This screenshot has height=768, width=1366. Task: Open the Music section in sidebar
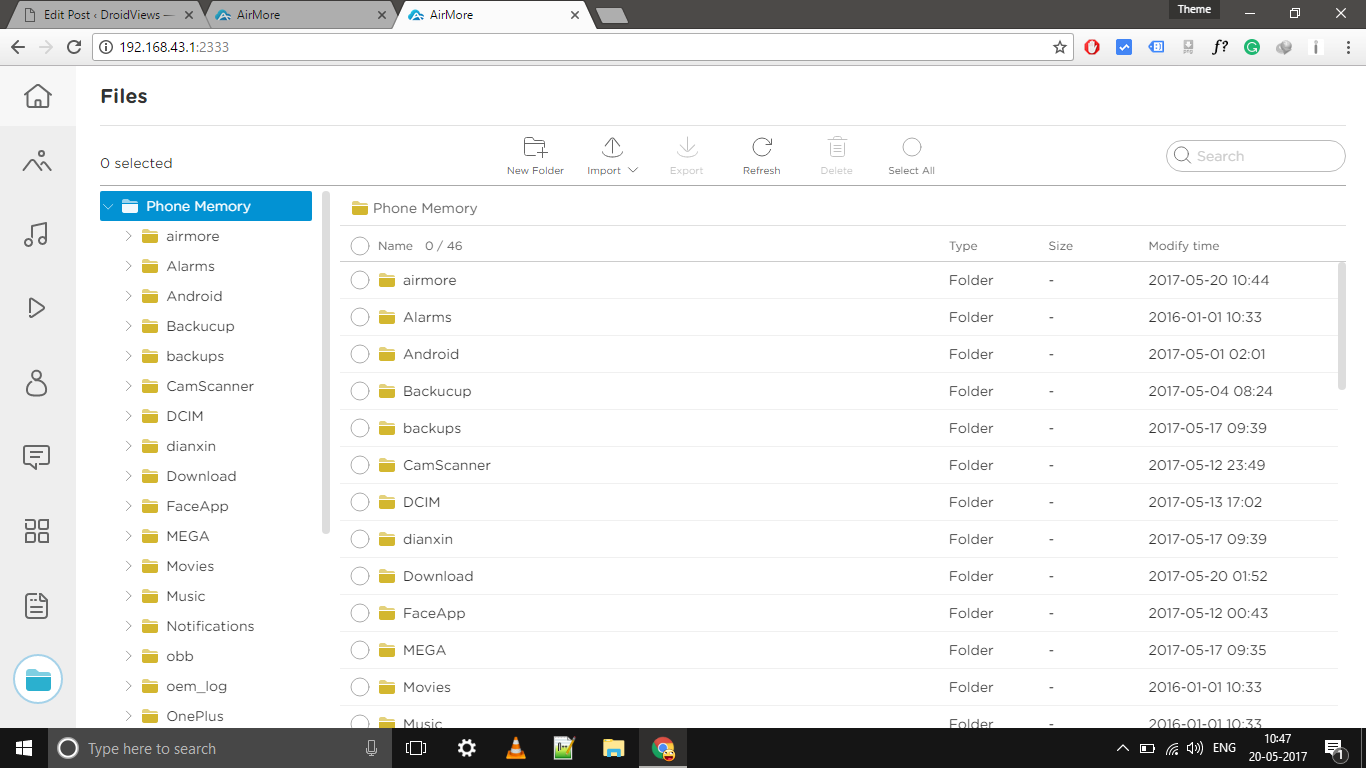click(36, 235)
